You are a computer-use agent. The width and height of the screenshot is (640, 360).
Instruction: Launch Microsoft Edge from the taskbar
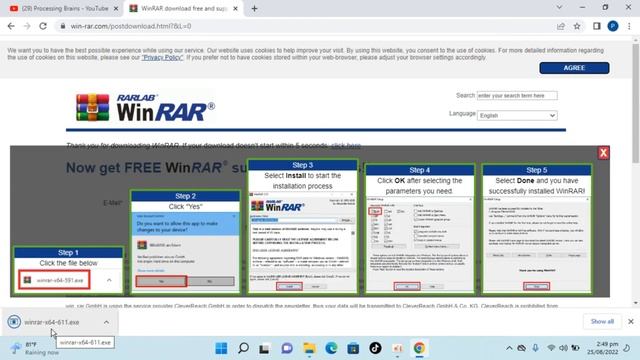[331, 348]
